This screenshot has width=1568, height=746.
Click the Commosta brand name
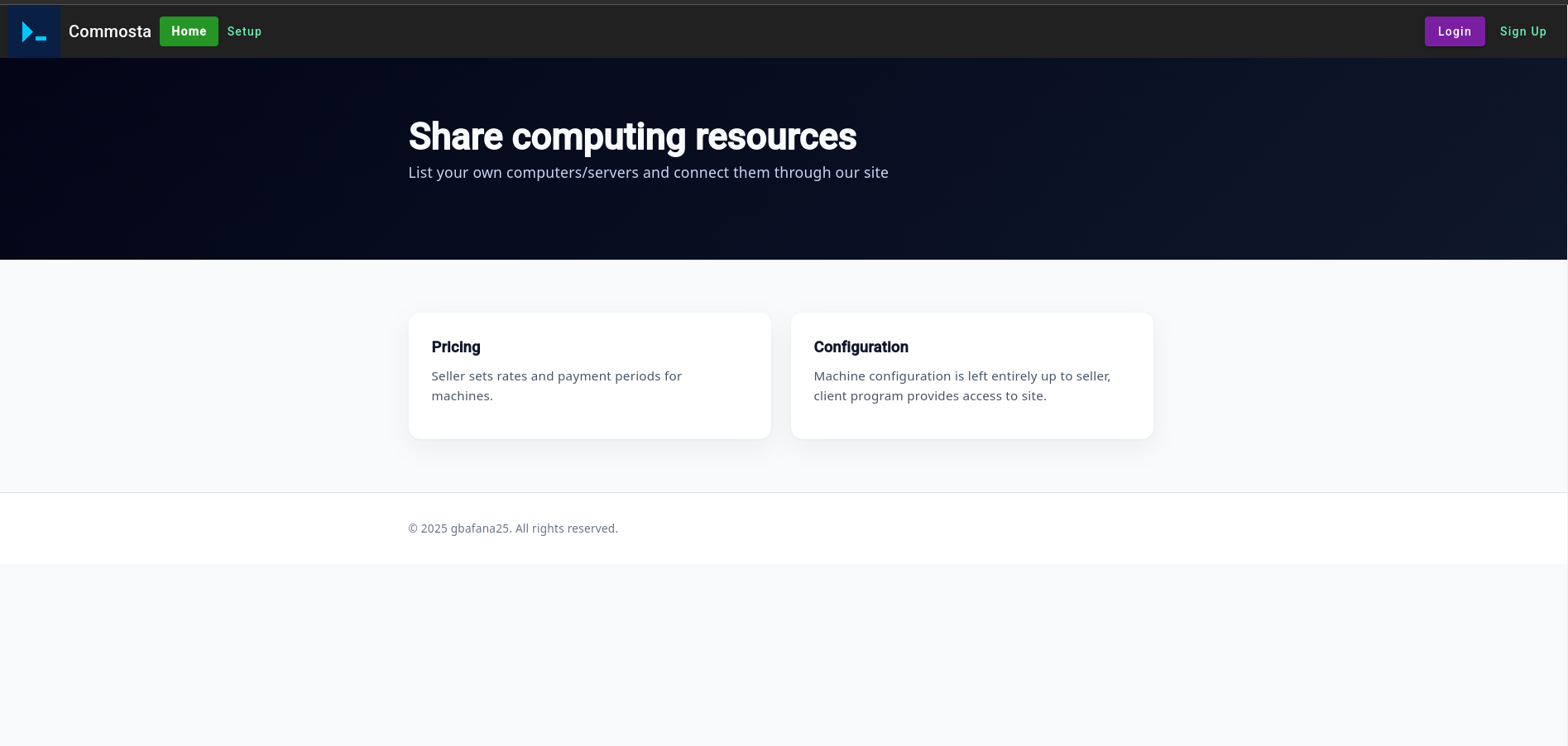[x=110, y=31]
